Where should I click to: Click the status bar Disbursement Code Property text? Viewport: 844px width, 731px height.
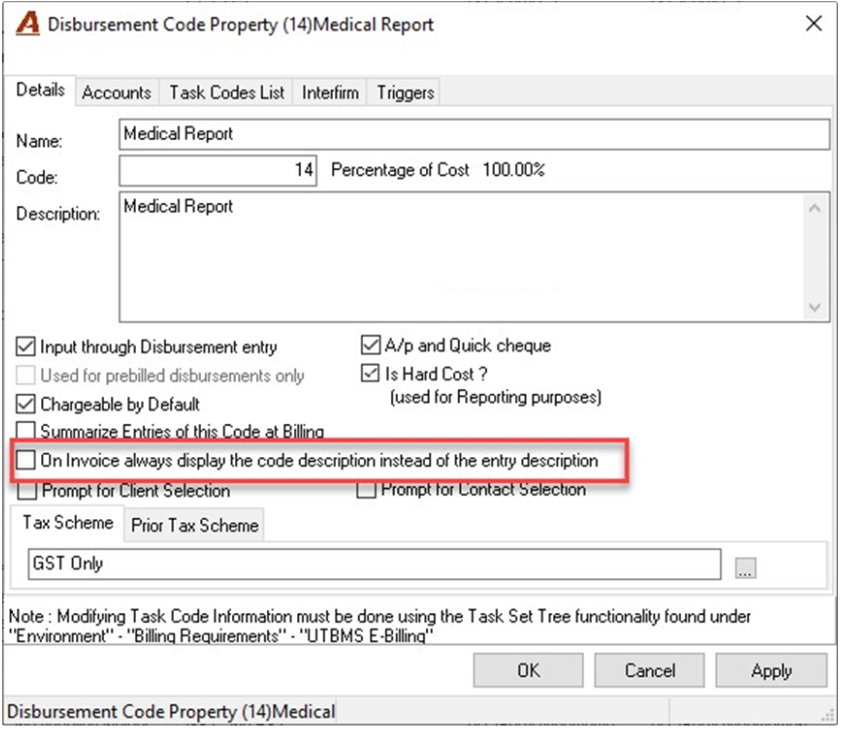pos(171,712)
